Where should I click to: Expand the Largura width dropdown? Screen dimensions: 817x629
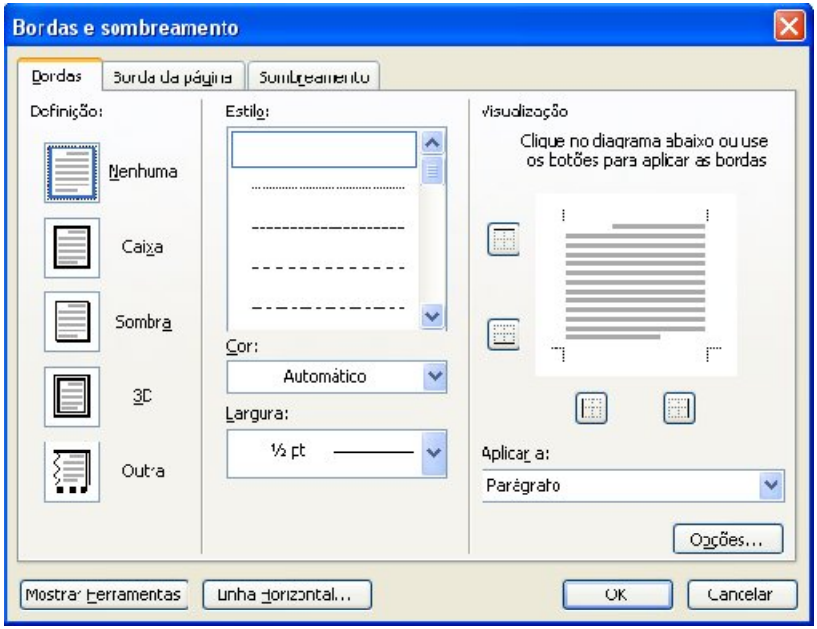coord(432,451)
